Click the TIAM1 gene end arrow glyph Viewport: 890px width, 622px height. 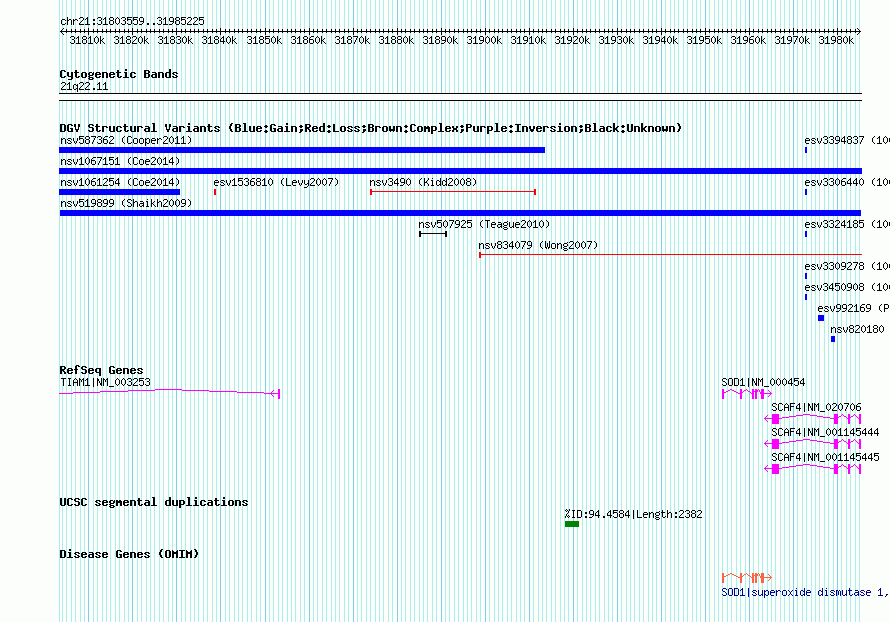(x=275, y=394)
